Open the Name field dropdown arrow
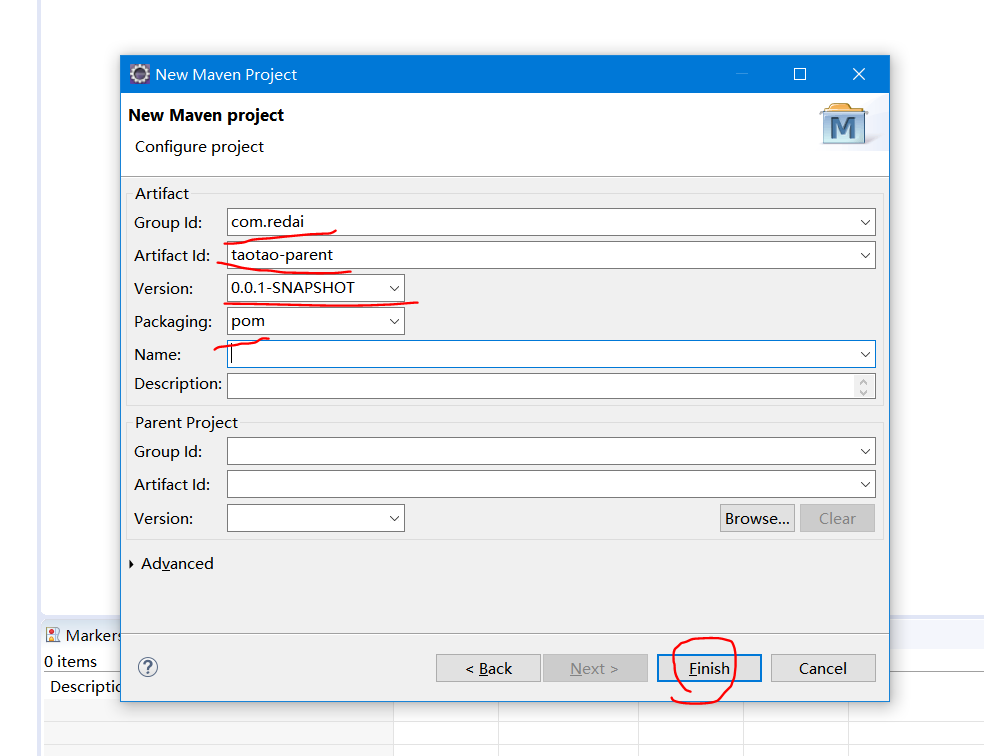The image size is (984, 756). click(x=865, y=354)
